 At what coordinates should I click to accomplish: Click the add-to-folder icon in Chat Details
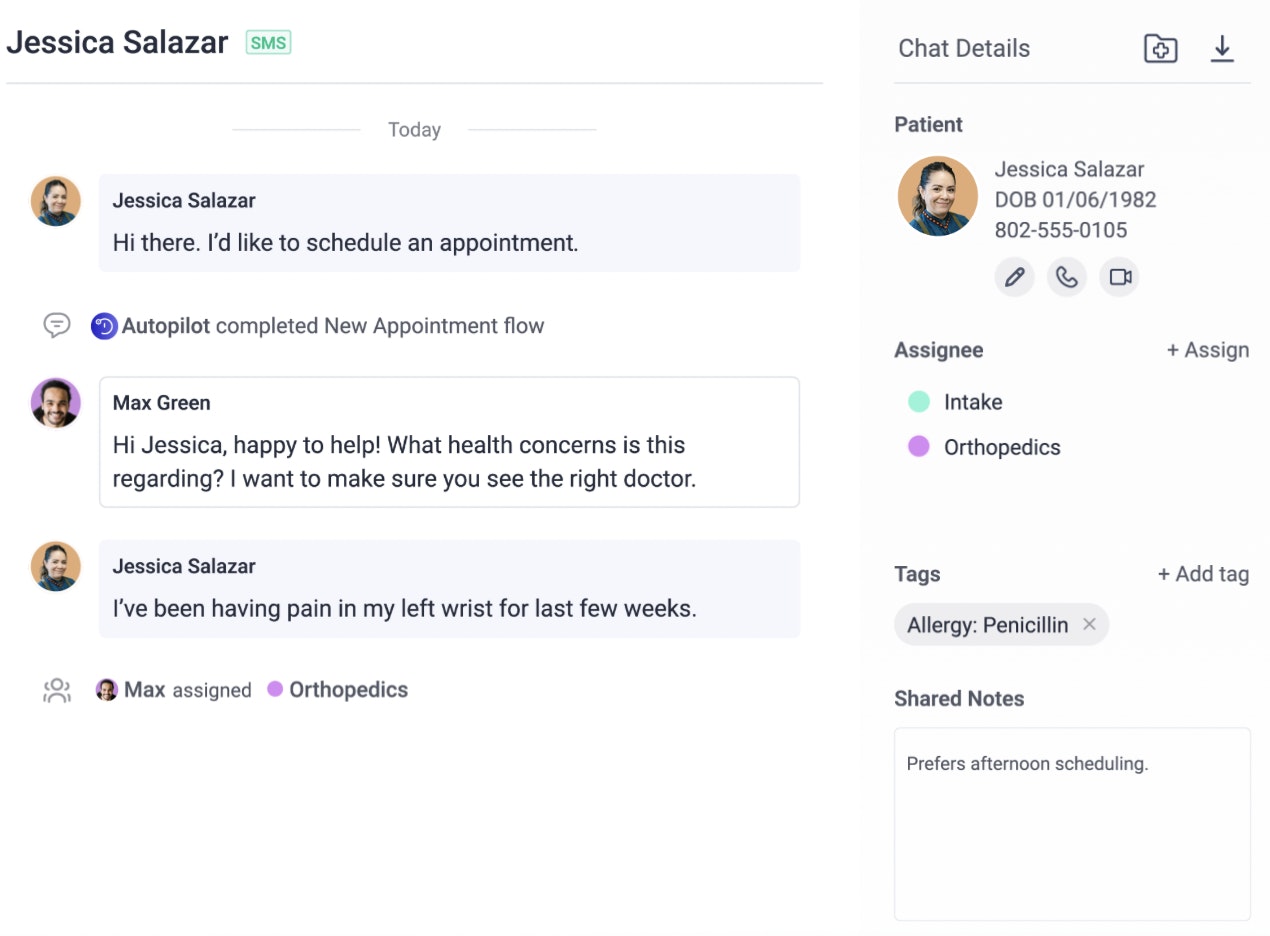click(x=1160, y=48)
